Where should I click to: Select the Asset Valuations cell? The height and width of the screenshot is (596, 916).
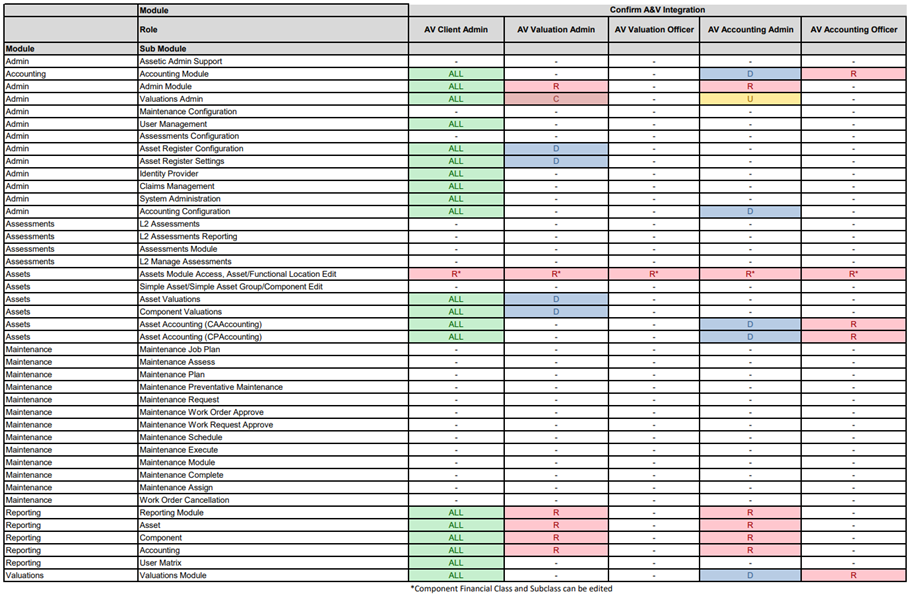(x=273, y=299)
